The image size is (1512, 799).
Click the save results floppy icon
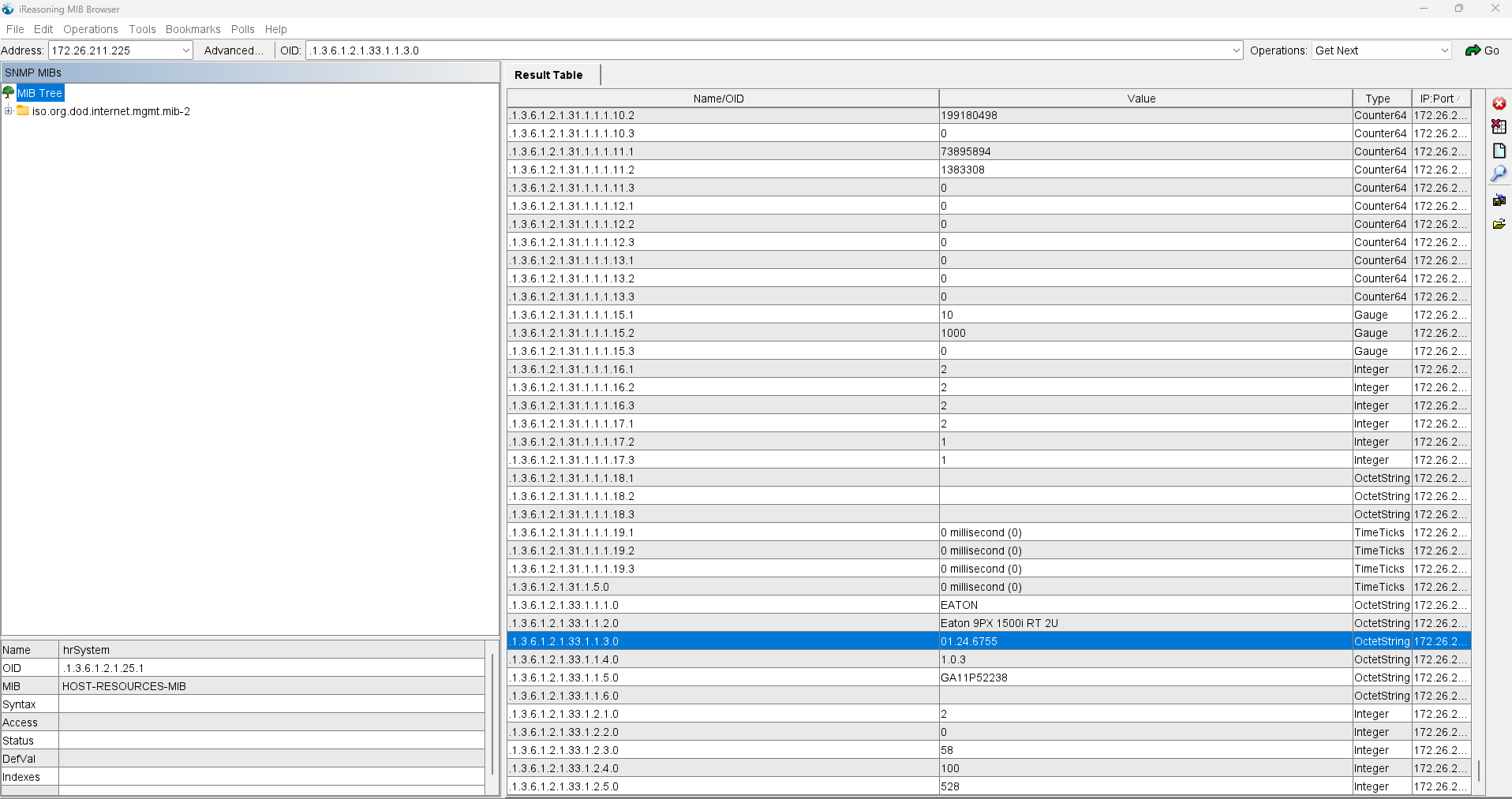point(1499,200)
